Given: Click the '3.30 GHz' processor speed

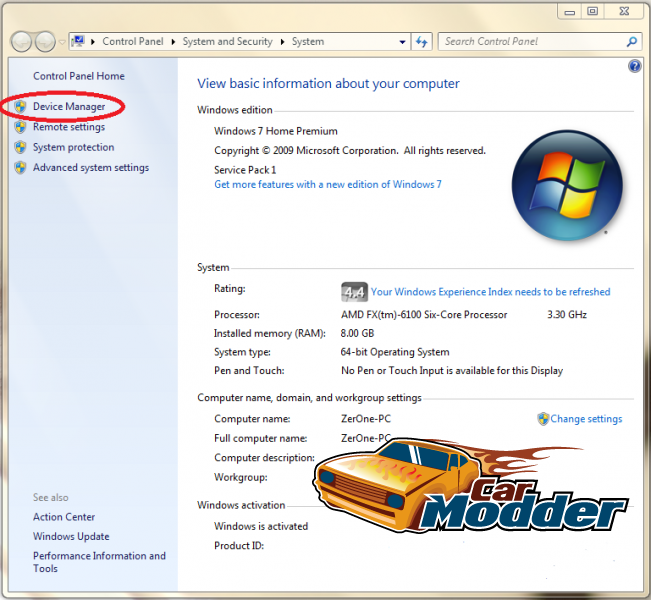Looking at the screenshot, I should (567, 315).
